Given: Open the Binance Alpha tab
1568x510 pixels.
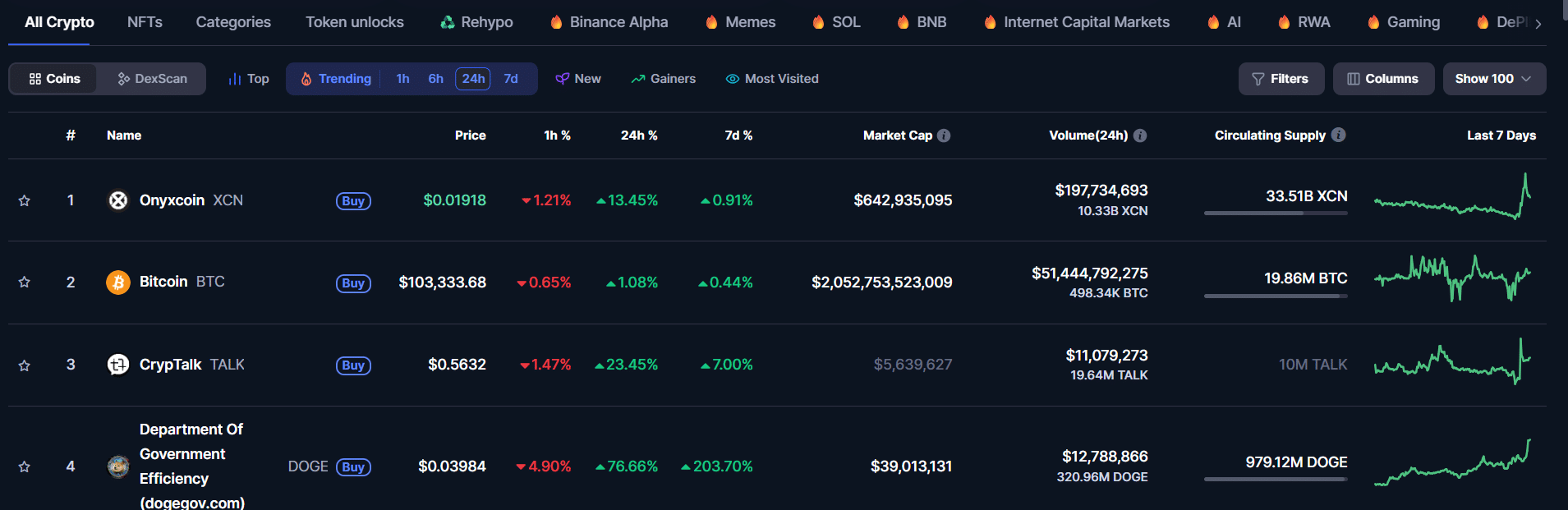Looking at the screenshot, I should pyautogui.click(x=609, y=22).
